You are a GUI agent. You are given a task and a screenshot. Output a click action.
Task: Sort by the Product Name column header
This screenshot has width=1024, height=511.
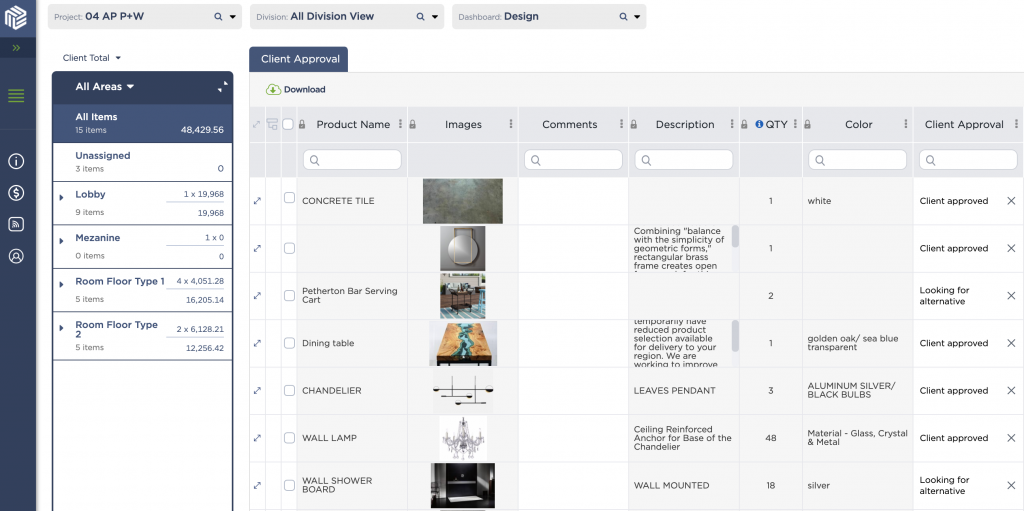(x=353, y=124)
